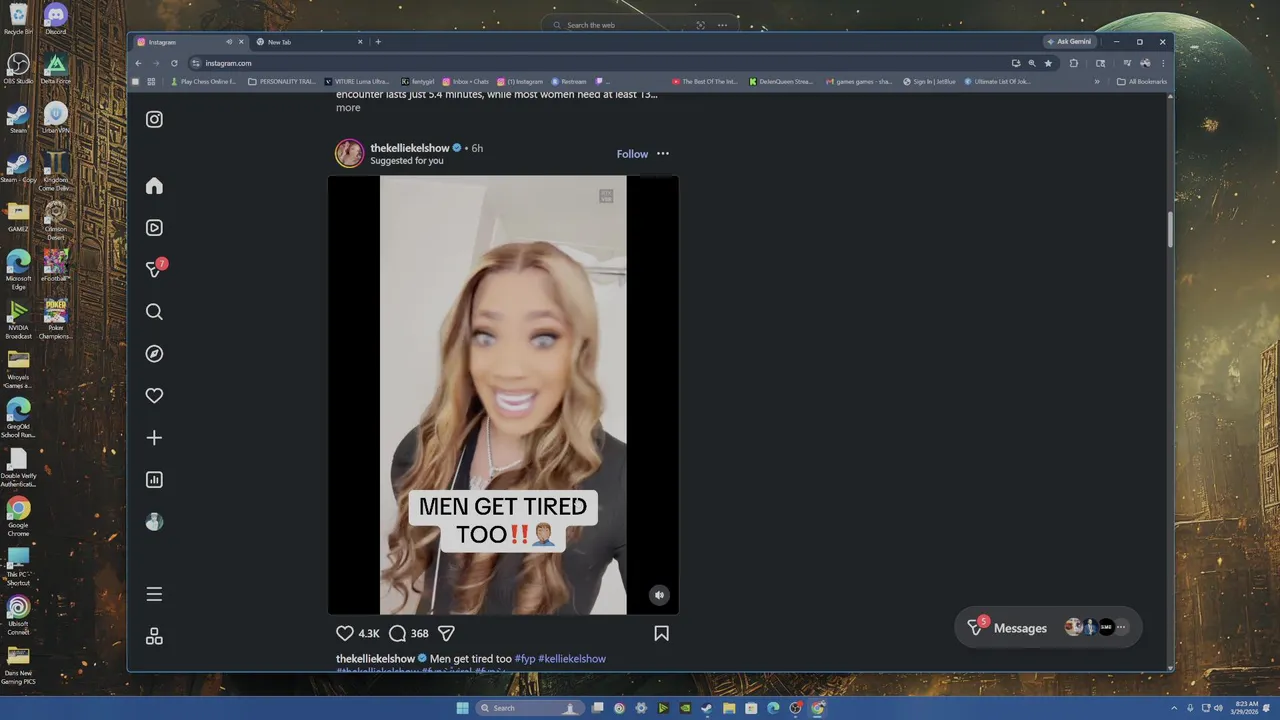This screenshot has height=720, width=1280.
Task: Open the Search magnifier in Instagram sidebar
Action: click(x=154, y=312)
